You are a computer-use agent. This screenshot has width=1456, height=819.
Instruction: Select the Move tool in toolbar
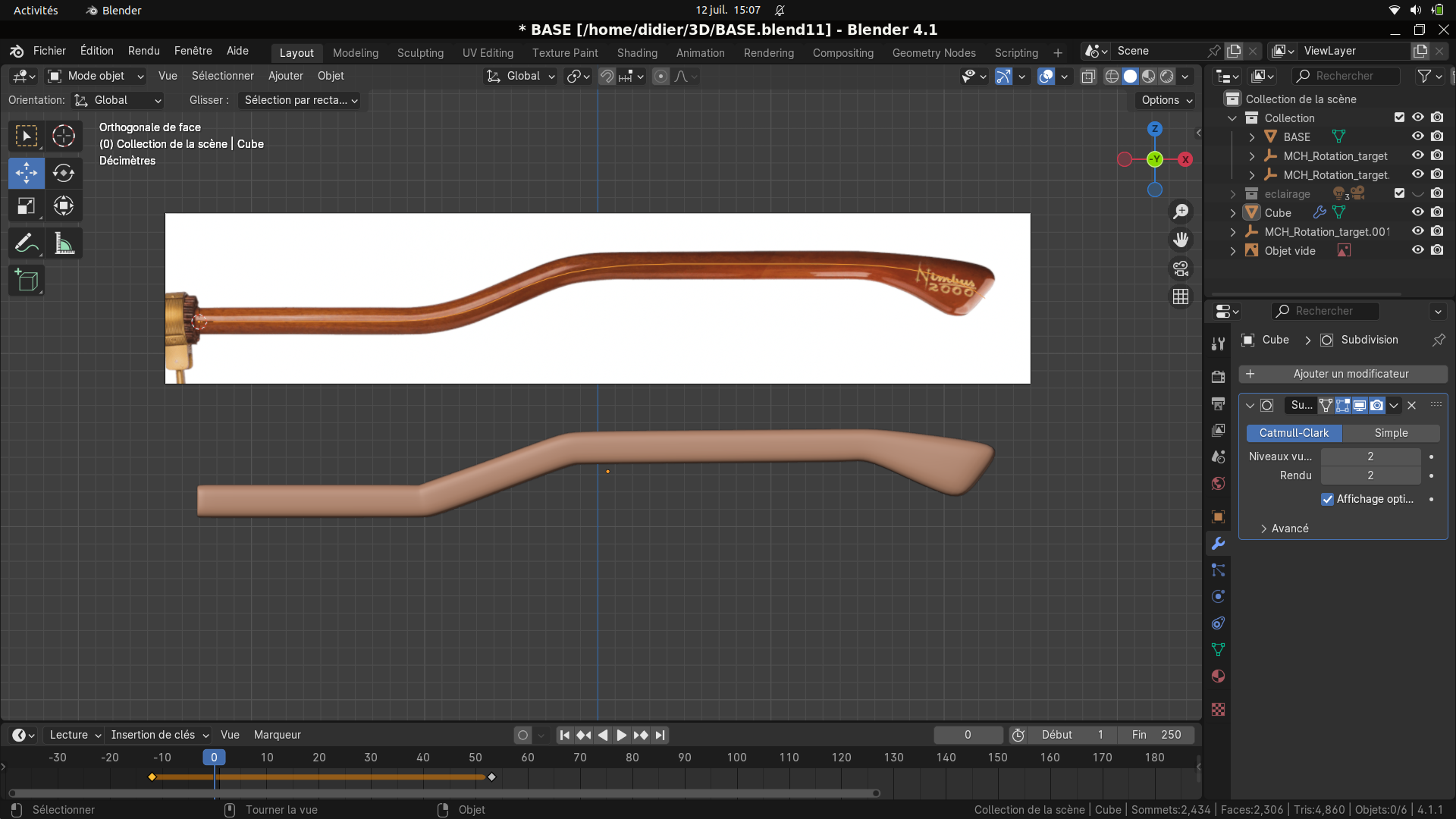point(27,173)
